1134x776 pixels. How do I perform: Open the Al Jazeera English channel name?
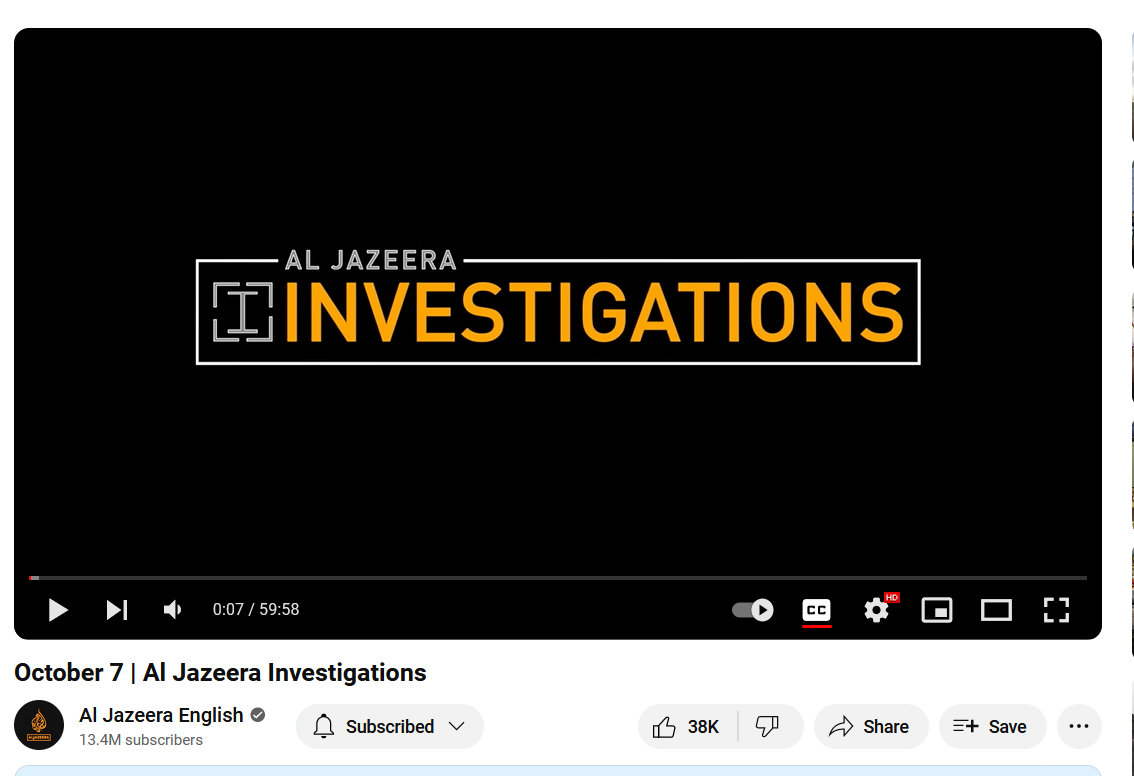[x=161, y=715]
